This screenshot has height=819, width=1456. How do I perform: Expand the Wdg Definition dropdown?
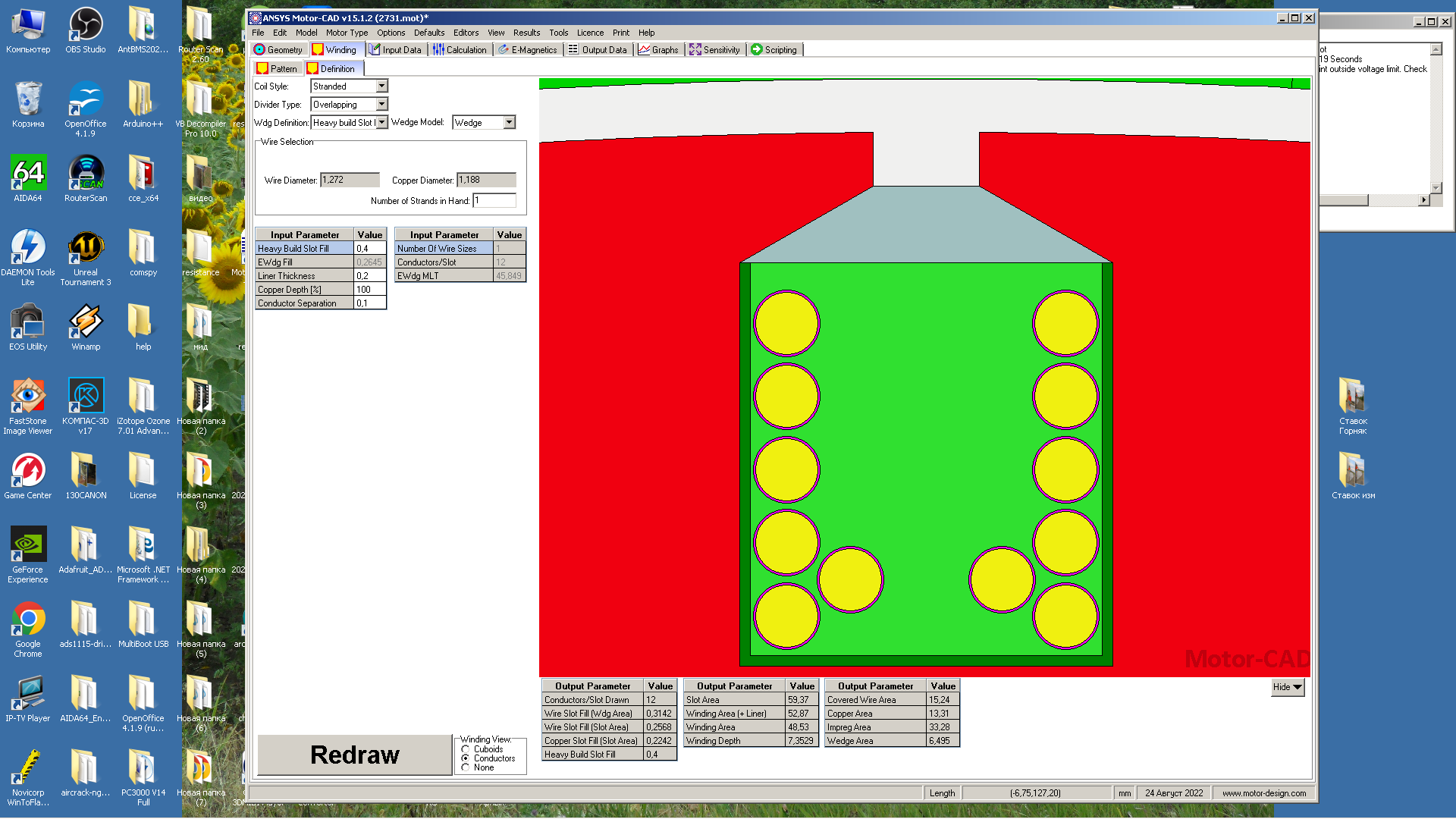click(382, 123)
